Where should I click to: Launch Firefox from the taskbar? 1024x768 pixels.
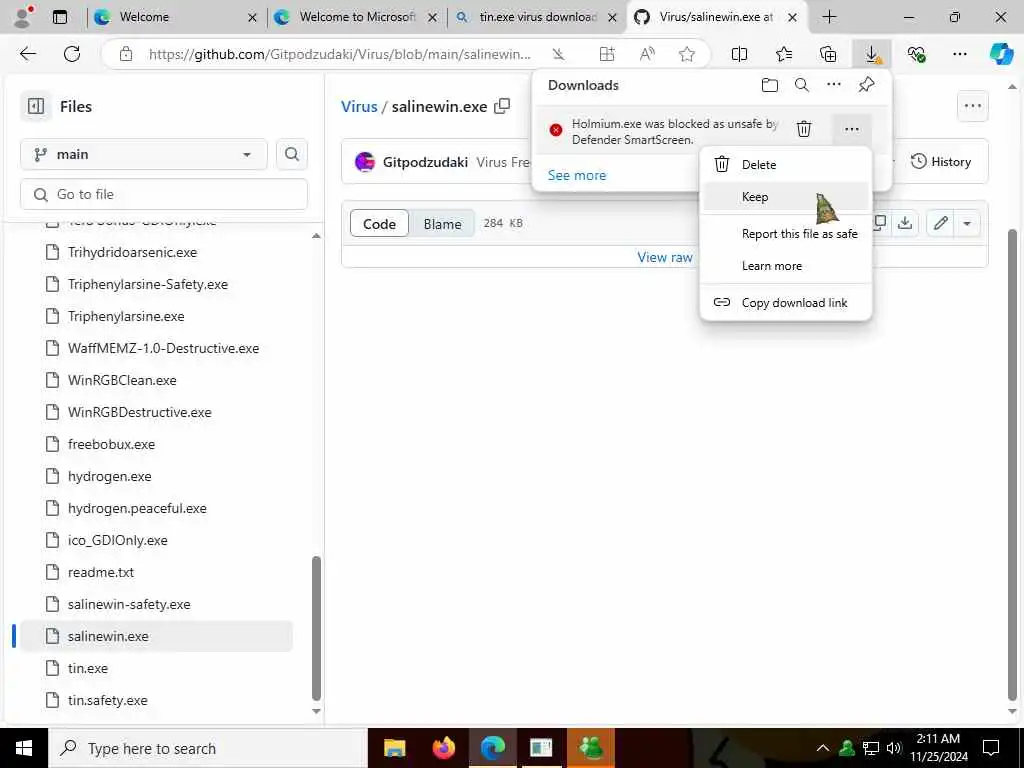[x=443, y=748]
